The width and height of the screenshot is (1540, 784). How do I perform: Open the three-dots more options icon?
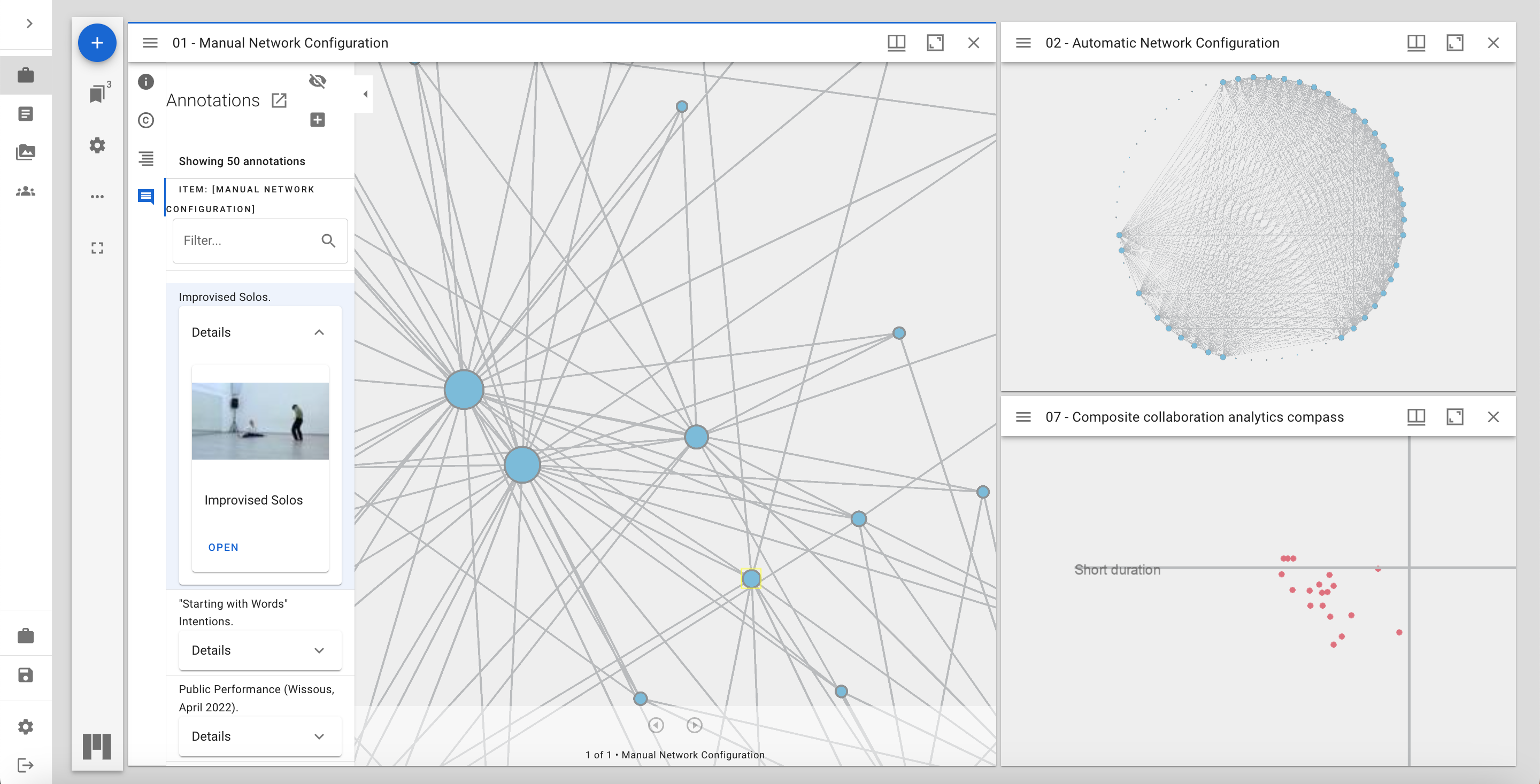(x=97, y=197)
